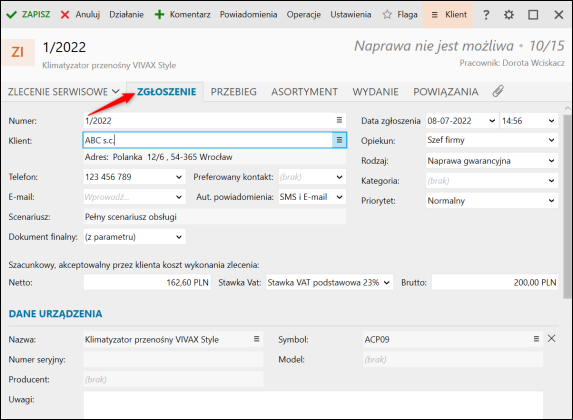Open the gear settings icon in the top bar
The height and width of the screenshot is (420, 573).
(x=509, y=15)
